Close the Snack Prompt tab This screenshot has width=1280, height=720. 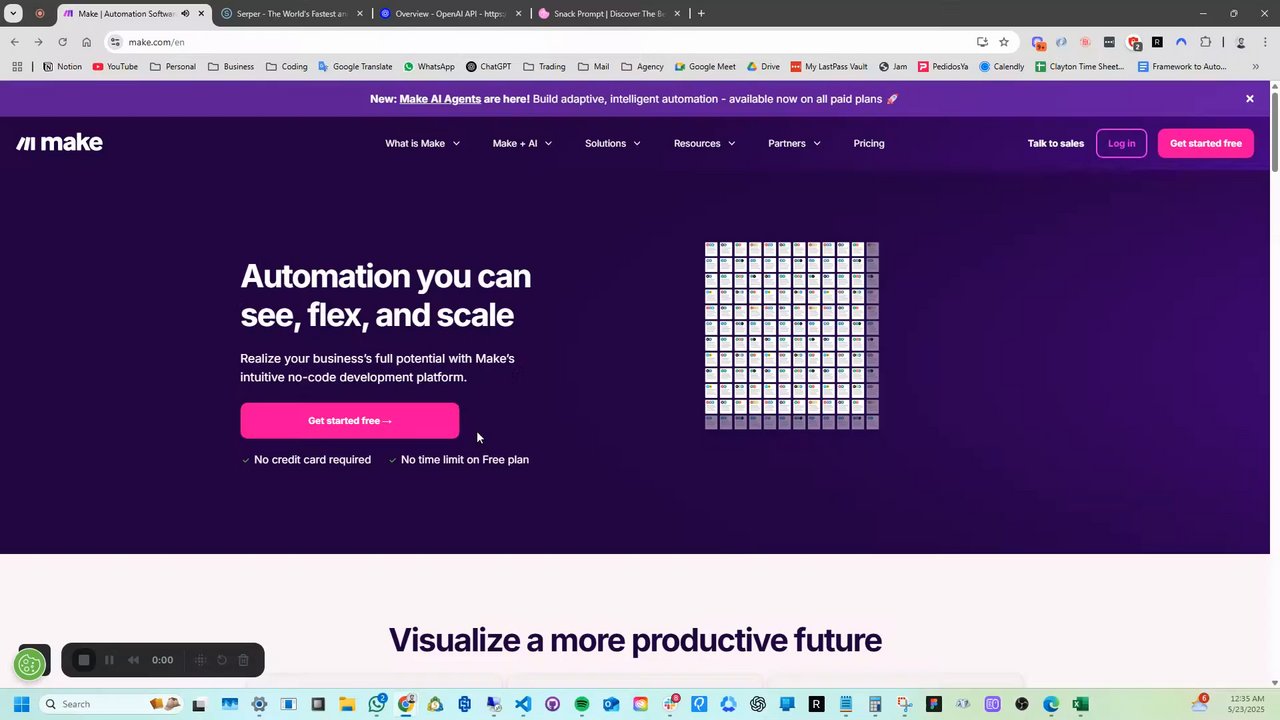(x=677, y=14)
